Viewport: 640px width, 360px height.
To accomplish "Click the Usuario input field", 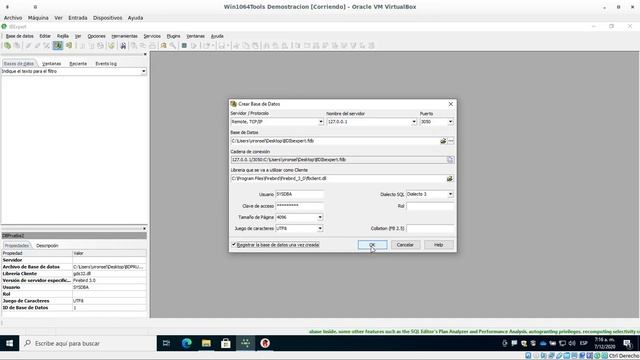I will click(x=300, y=194).
